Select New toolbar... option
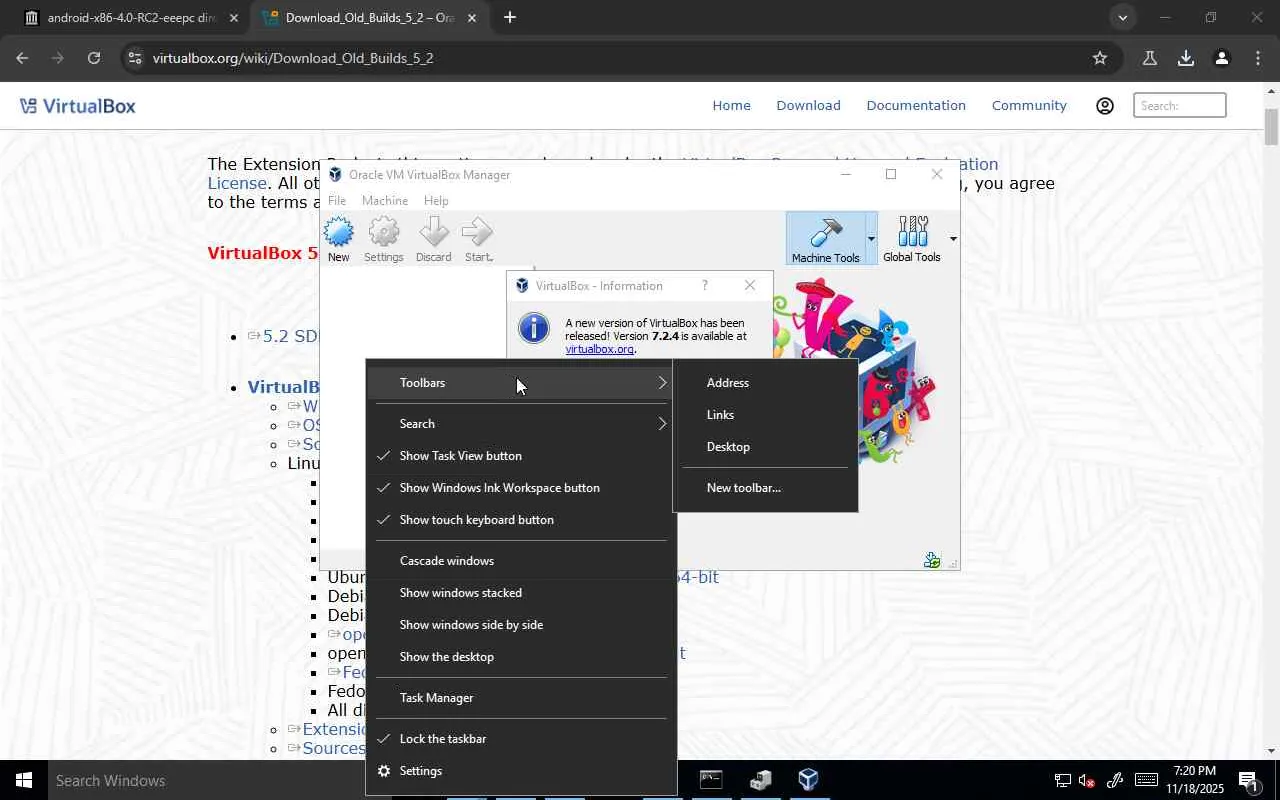The image size is (1280, 800). pyautogui.click(x=766, y=488)
